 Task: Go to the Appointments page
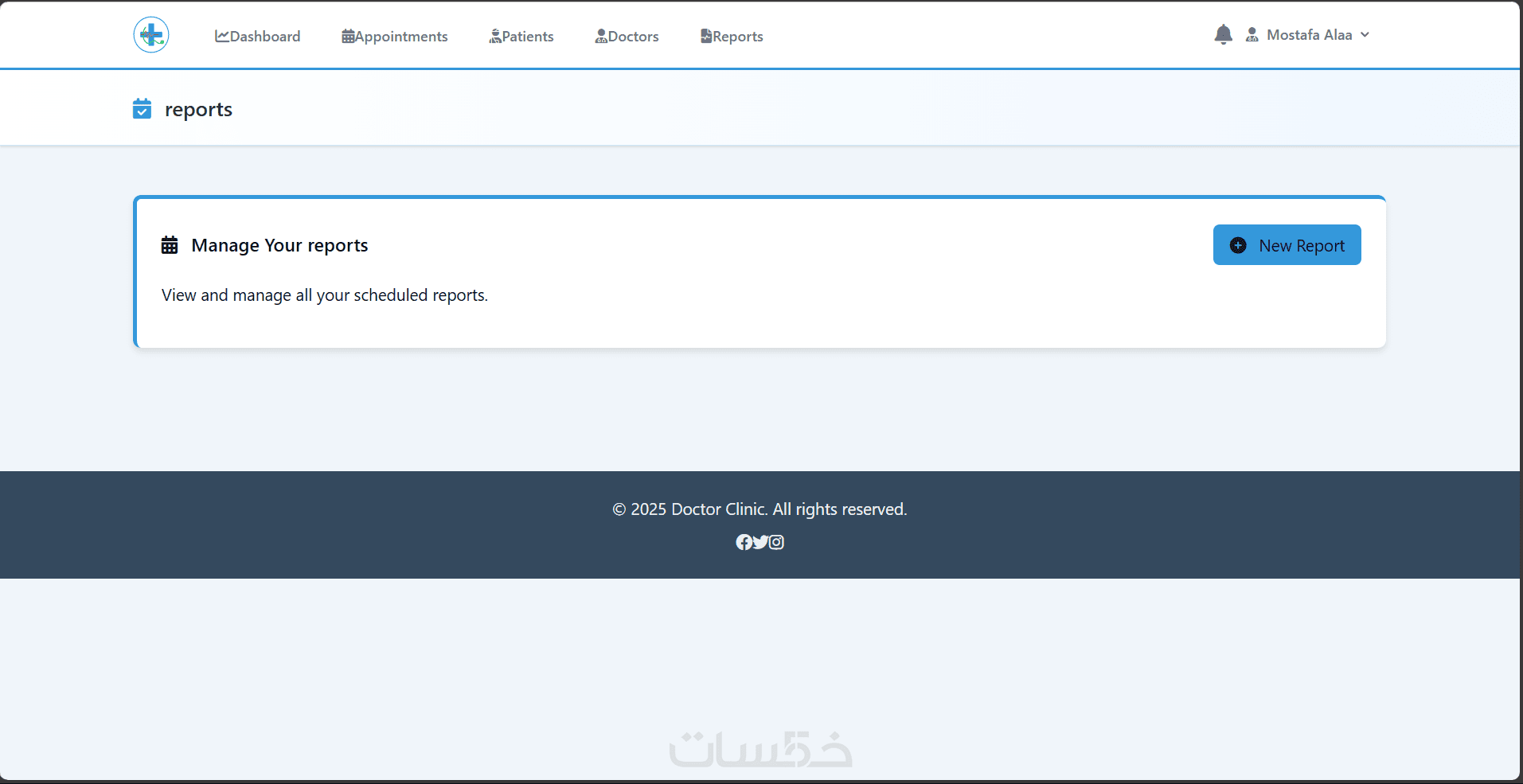[x=395, y=36]
